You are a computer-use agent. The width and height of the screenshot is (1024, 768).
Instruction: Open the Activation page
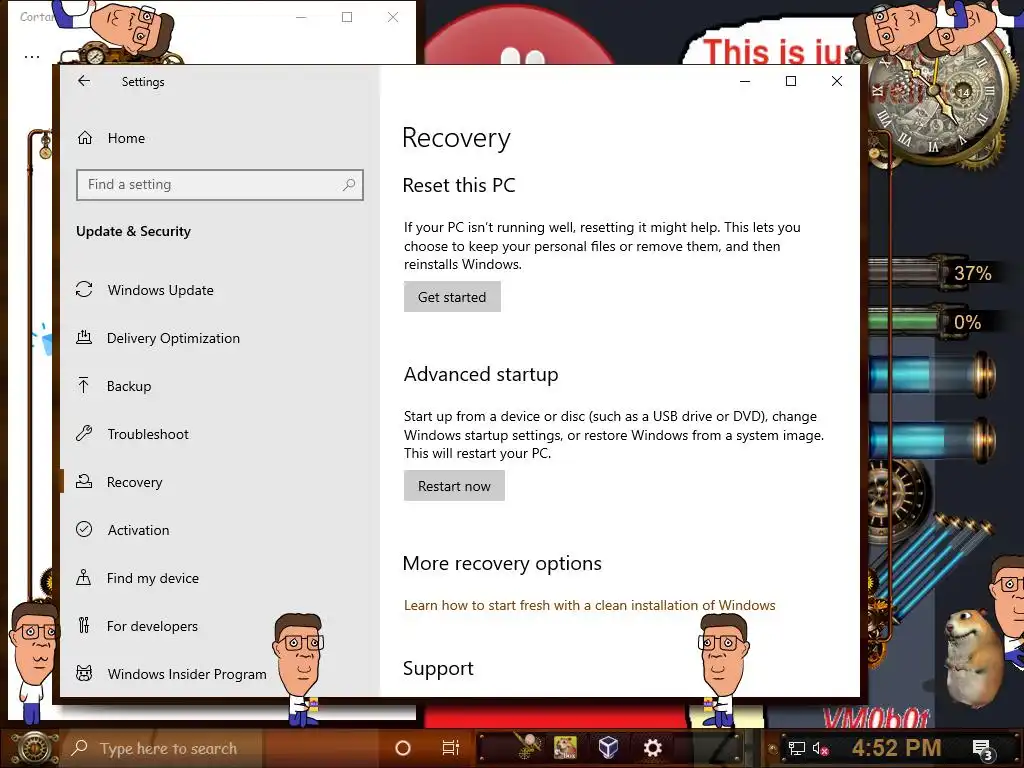pyautogui.click(x=138, y=530)
